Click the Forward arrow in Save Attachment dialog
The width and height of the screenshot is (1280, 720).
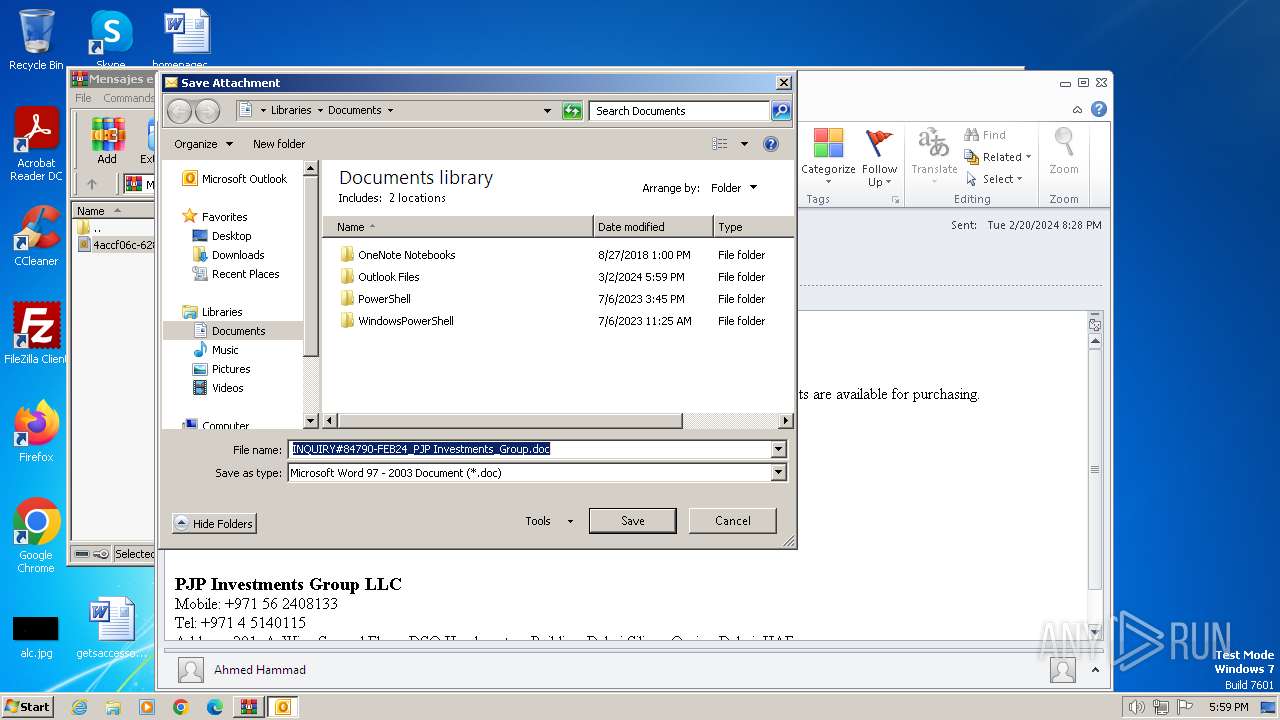(x=207, y=111)
